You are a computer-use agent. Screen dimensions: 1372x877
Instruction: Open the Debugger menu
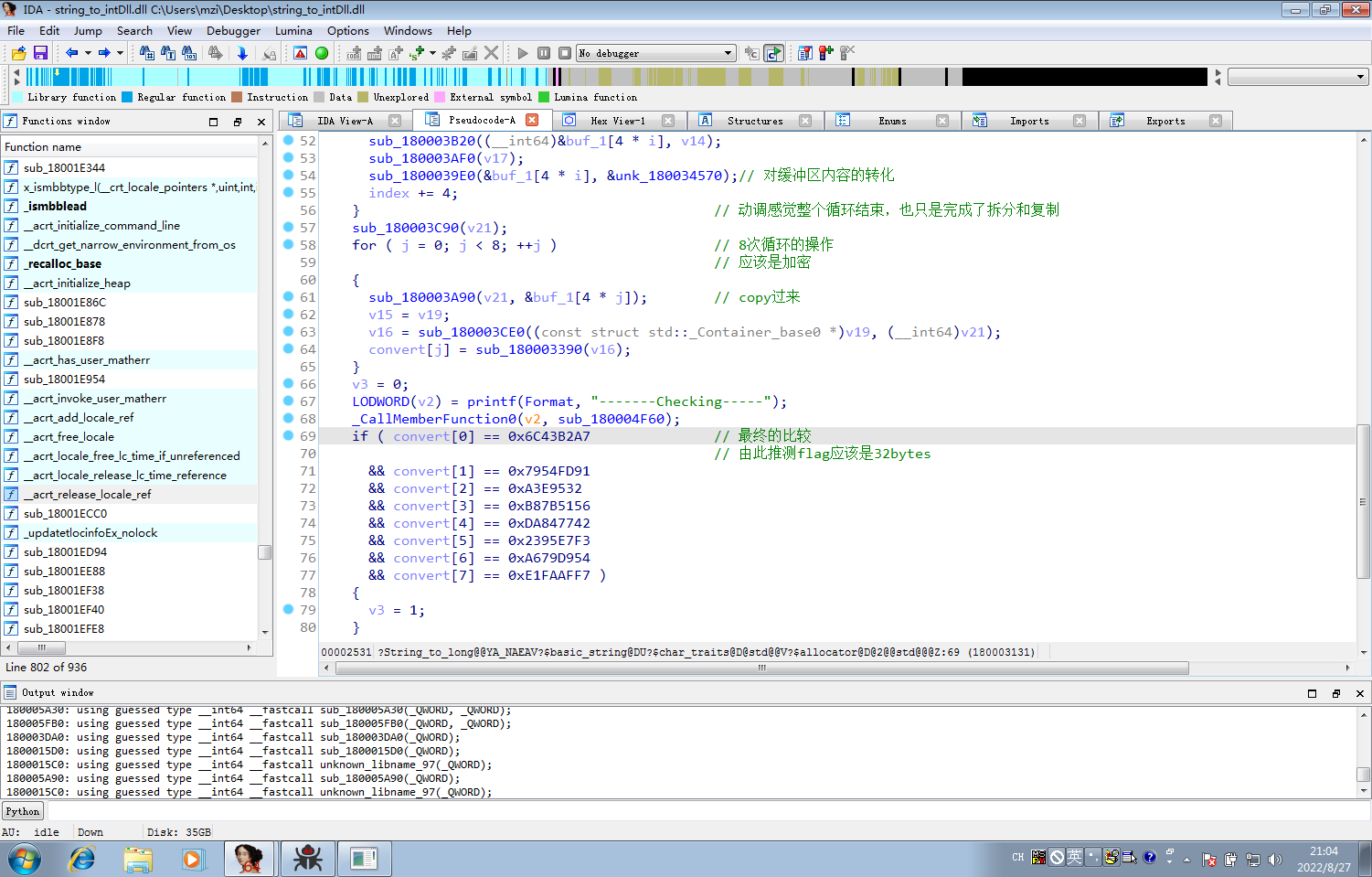[x=233, y=30]
